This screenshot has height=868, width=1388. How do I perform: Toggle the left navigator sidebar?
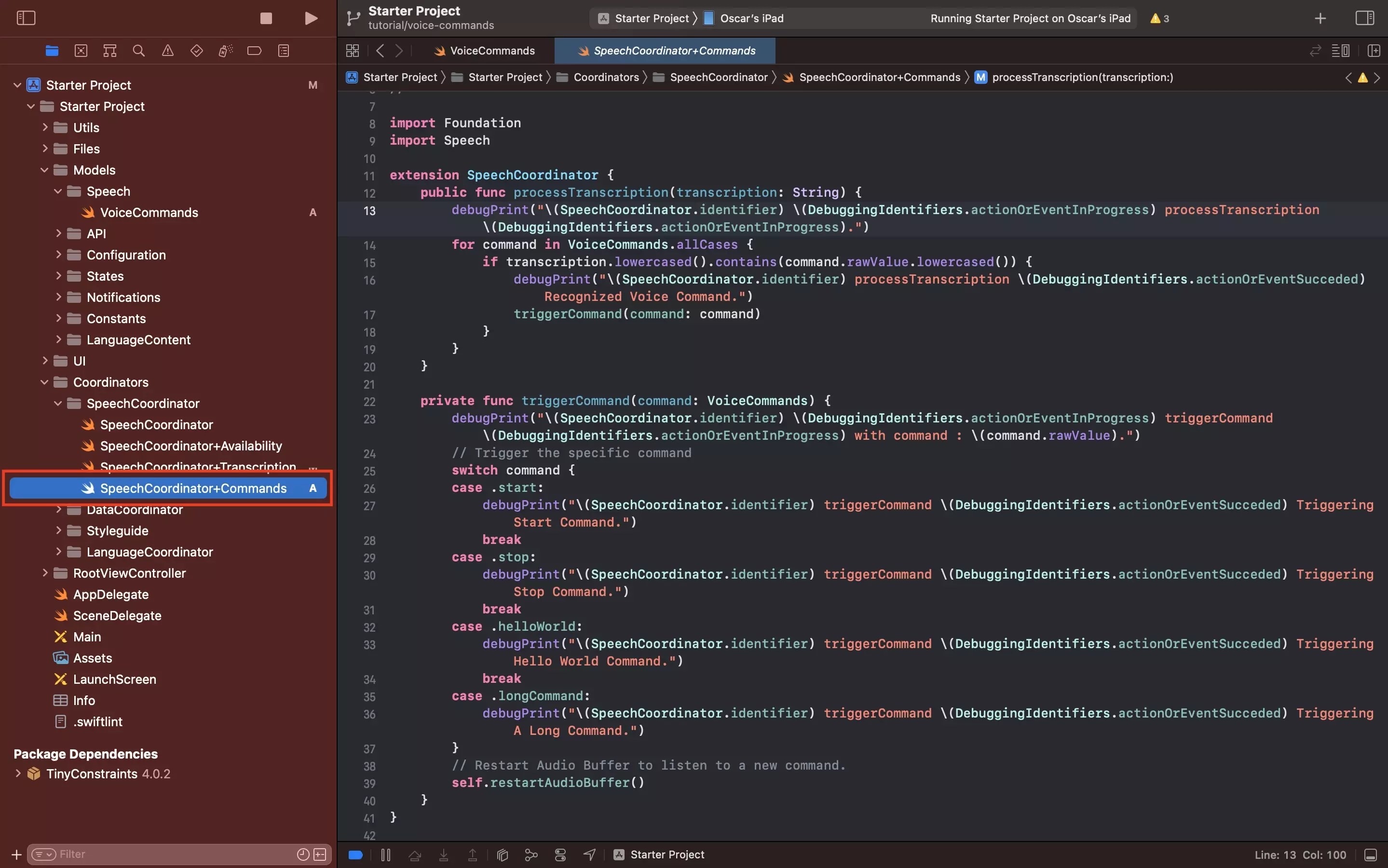26,18
